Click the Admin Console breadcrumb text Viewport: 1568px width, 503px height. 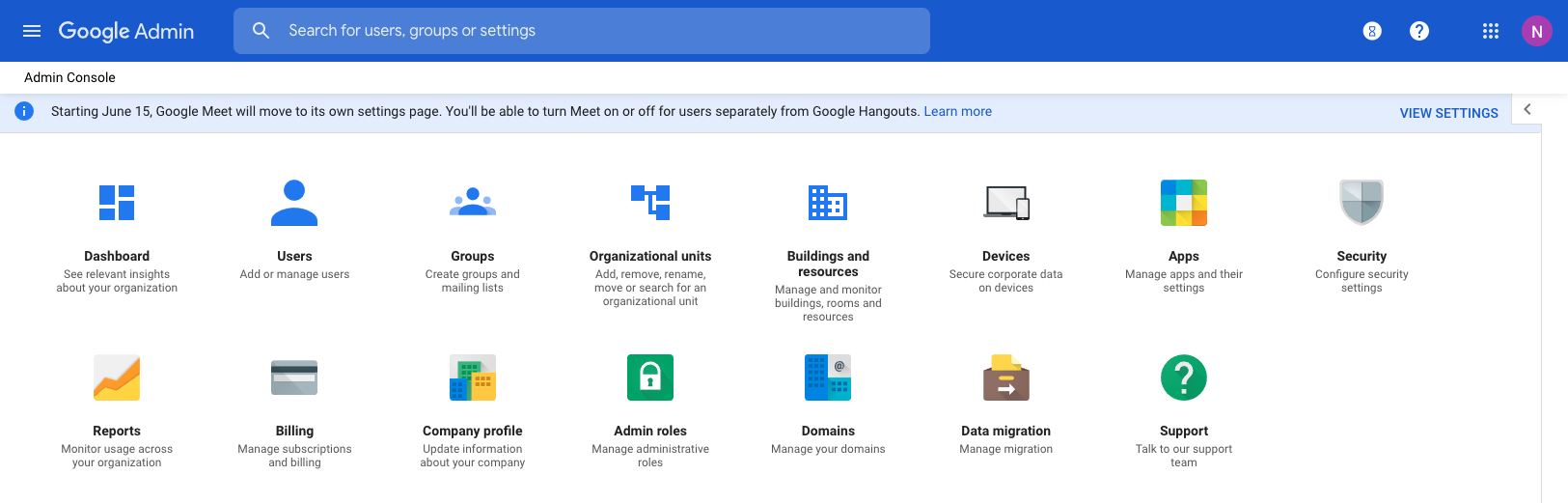coord(69,77)
